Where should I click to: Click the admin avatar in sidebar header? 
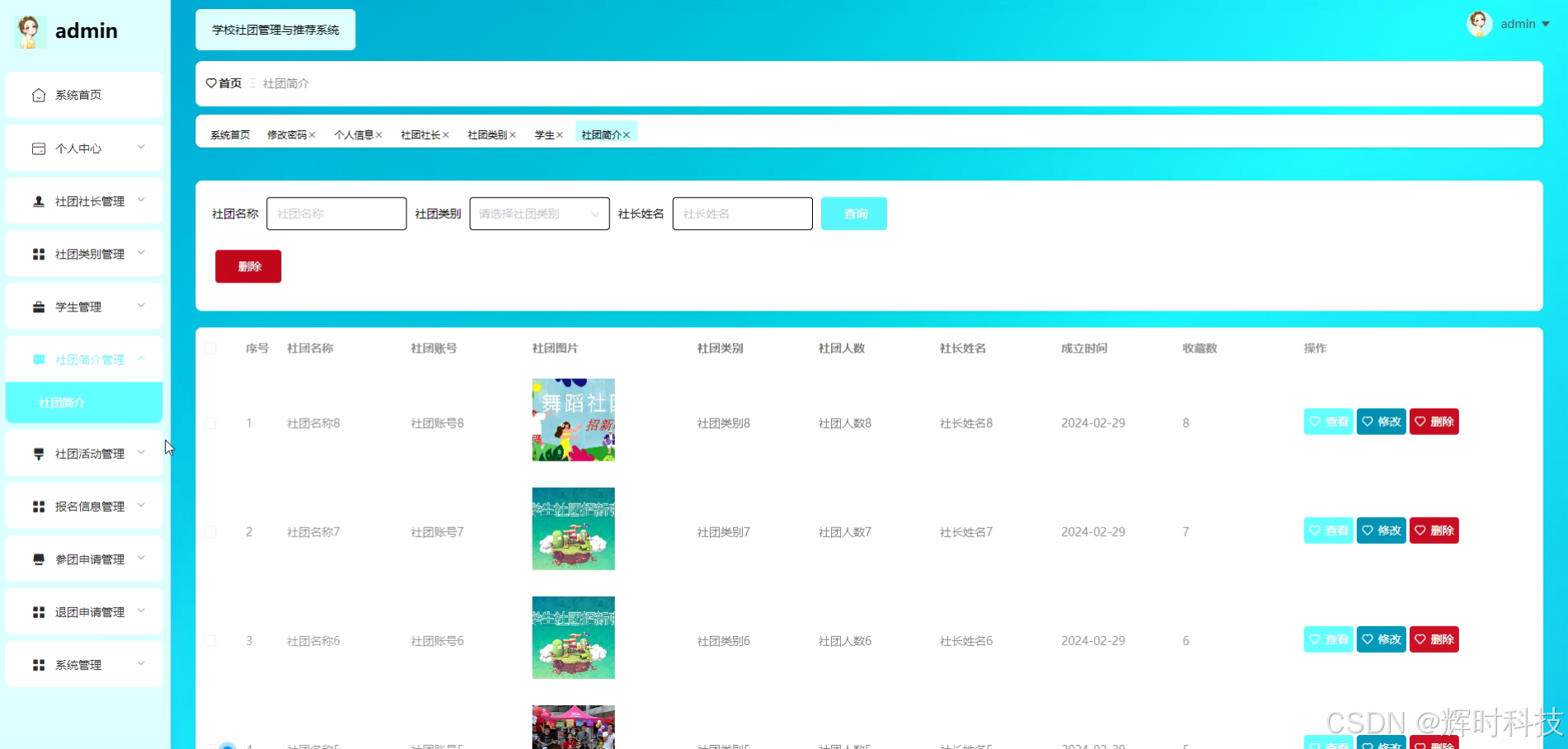[x=29, y=31]
